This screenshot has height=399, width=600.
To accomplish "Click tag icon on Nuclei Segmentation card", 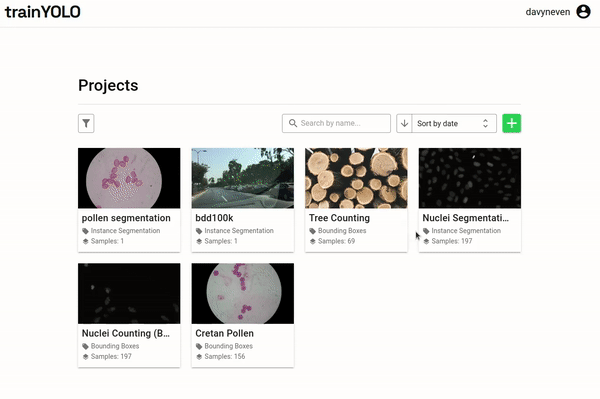I will click(x=426, y=231).
